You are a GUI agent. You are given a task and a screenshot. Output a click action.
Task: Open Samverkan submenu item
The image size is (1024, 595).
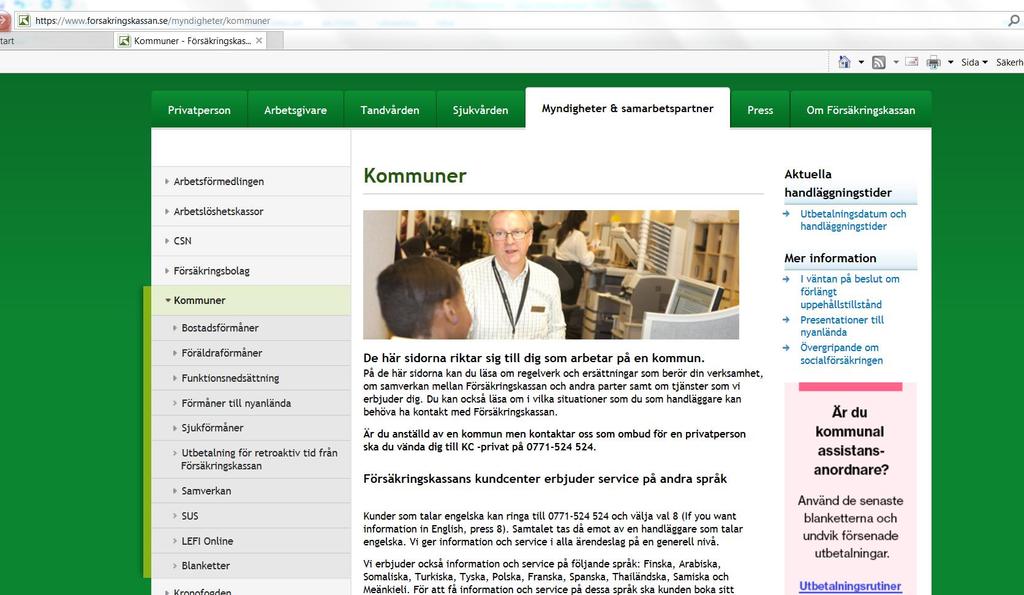click(x=251, y=490)
